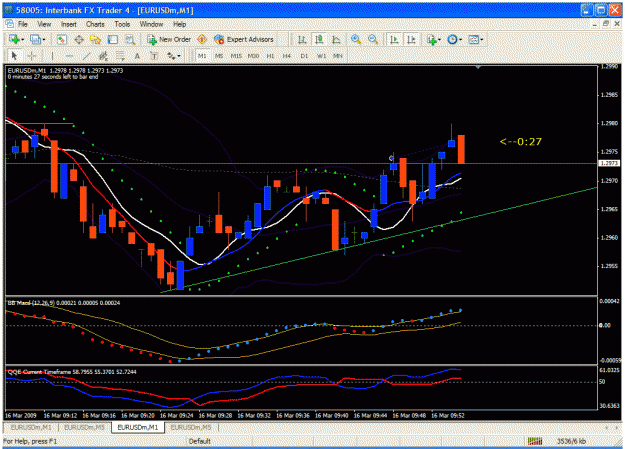Click the yellow <--0:27 countdown label

click(521, 142)
